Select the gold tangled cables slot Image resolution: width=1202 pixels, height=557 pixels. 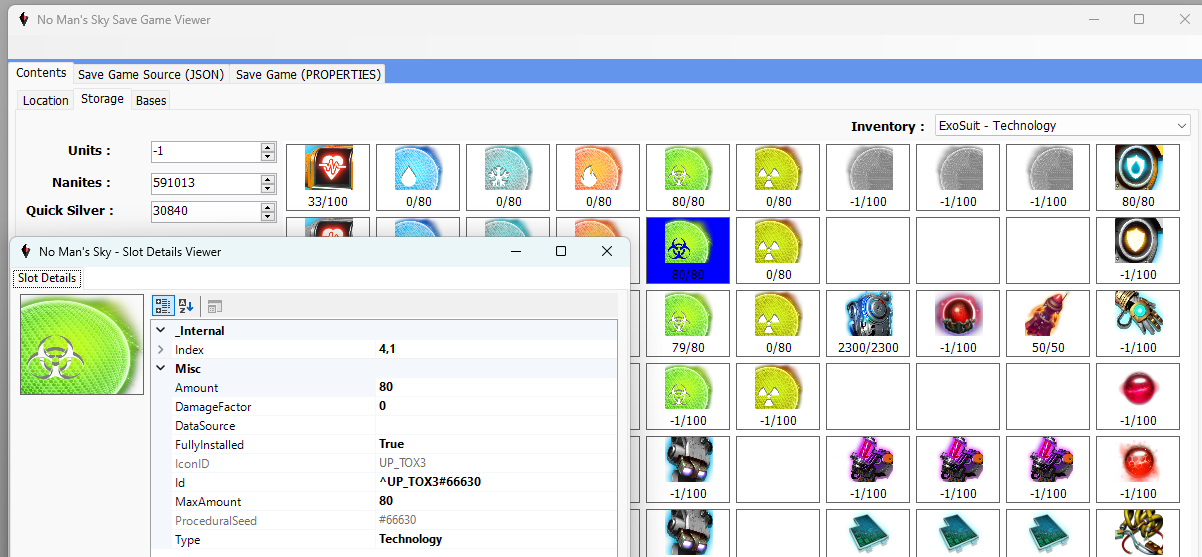[x=1138, y=532]
